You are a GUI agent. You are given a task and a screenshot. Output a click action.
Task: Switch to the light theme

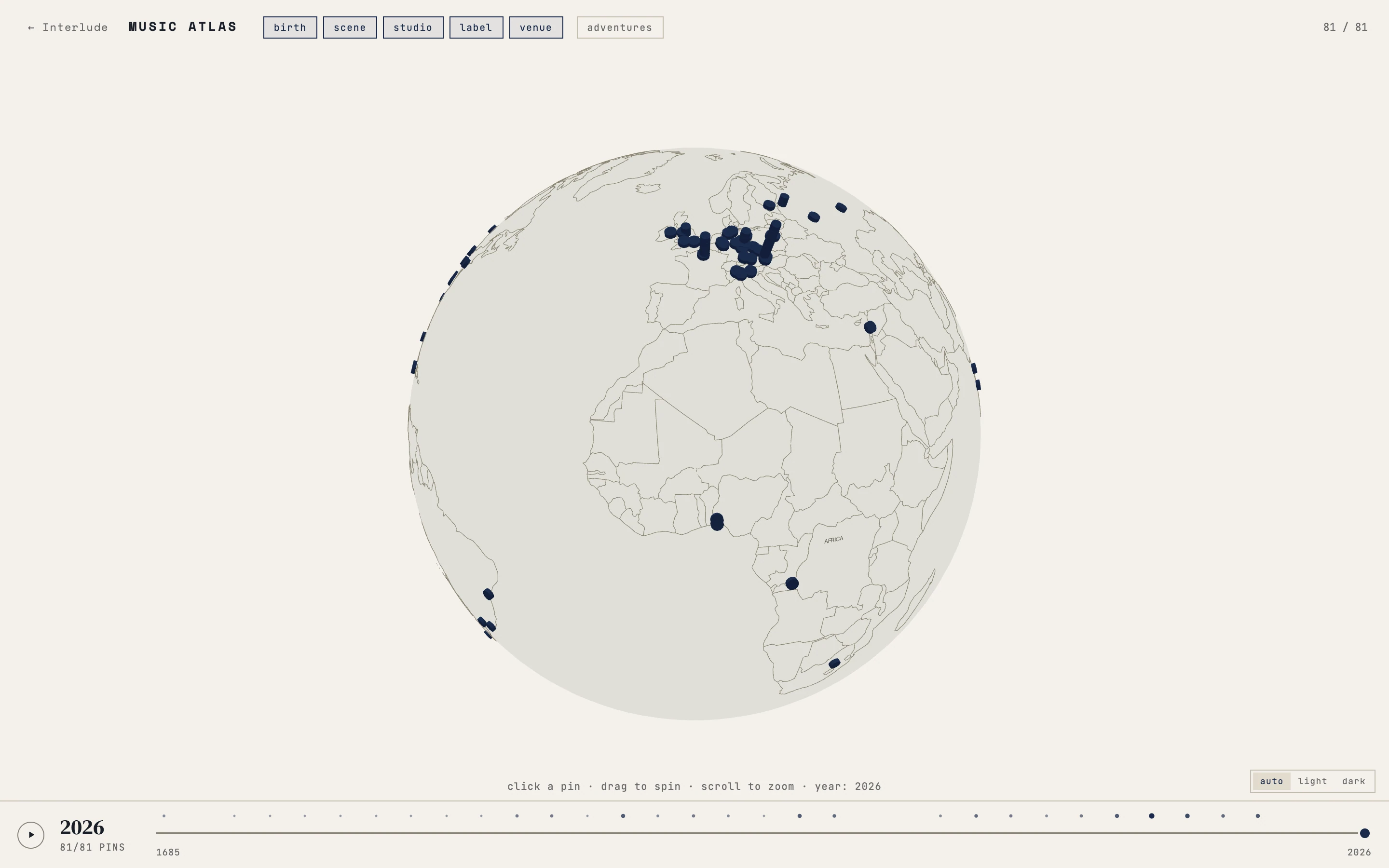point(1312,781)
